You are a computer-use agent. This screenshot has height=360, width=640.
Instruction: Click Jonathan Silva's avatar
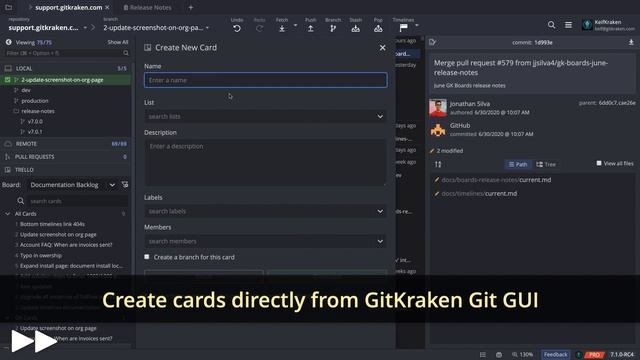click(x=438, y=108)
